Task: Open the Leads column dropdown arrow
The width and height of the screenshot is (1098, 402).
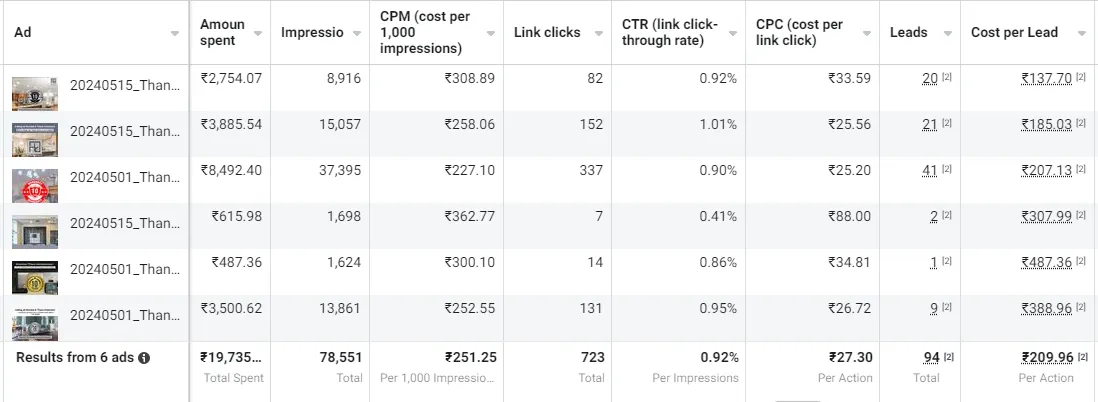Action: tap(947, 33)
